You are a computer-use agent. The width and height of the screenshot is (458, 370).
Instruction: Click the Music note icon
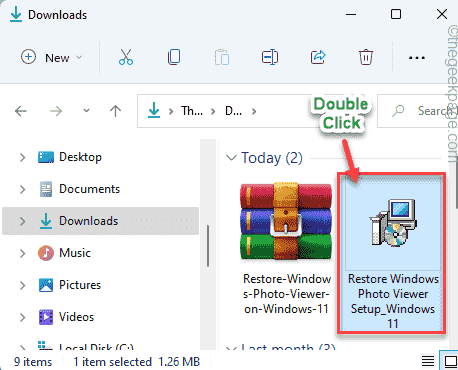tap(46, 253)
